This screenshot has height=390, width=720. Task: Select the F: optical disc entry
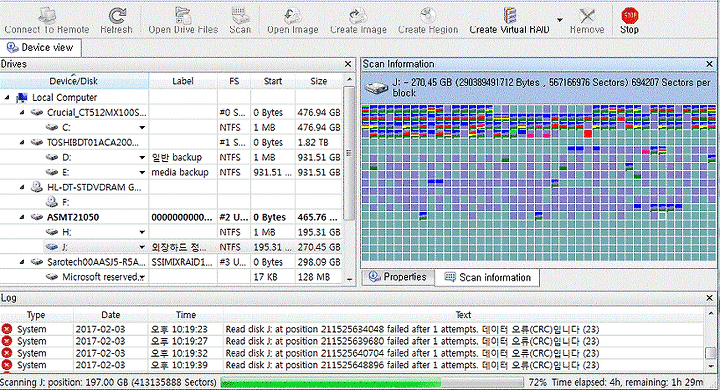pos(171,202)
